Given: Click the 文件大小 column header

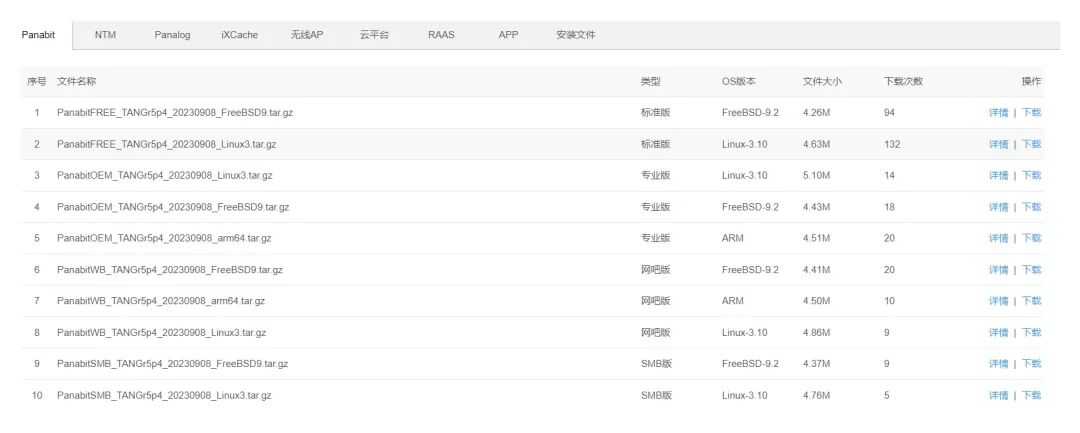Looking at the screenshot, I should point(822,81).
